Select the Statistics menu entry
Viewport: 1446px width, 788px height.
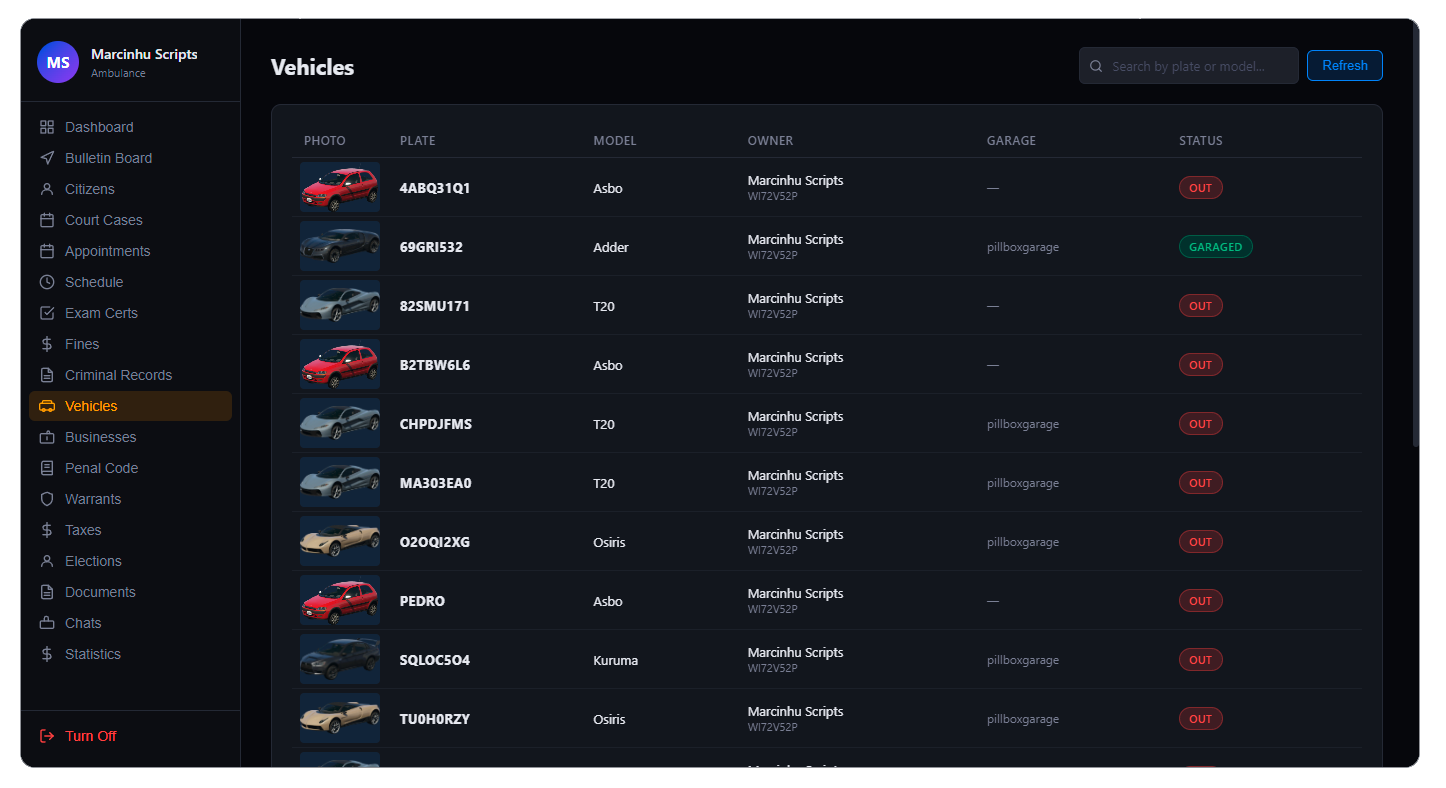tap(92, 654)
